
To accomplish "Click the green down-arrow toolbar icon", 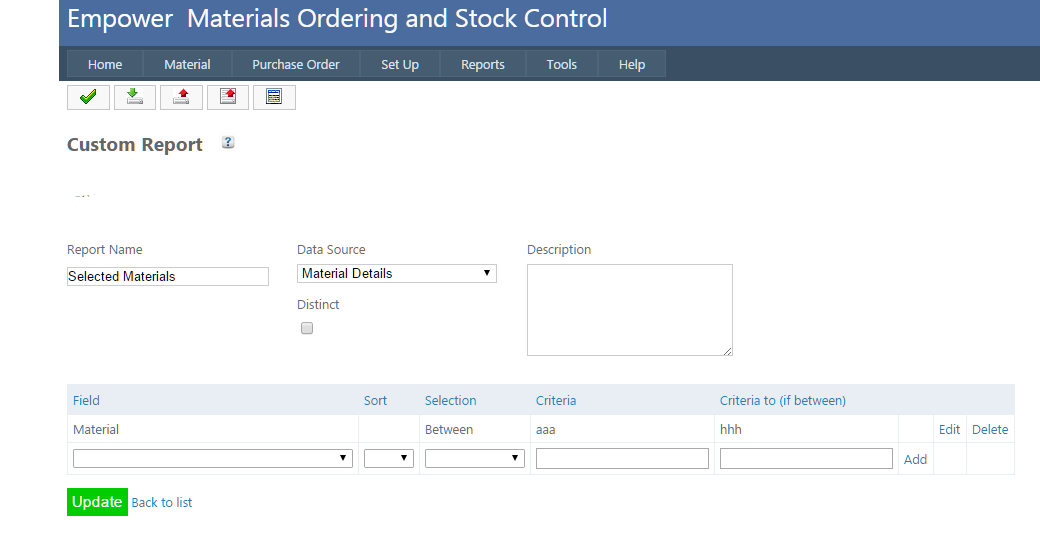I will 135,97.
